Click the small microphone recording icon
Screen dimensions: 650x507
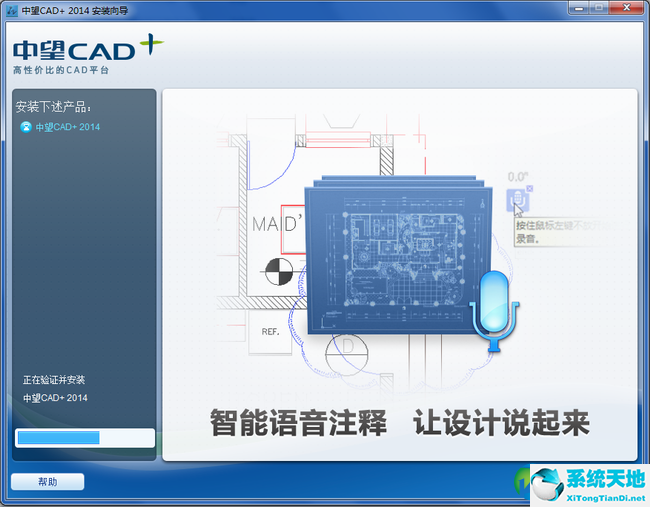click(517, 200)
